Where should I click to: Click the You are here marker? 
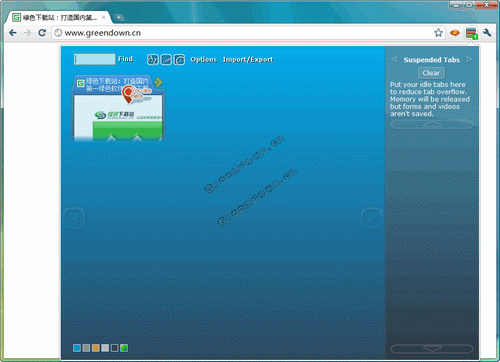point(136,94)
